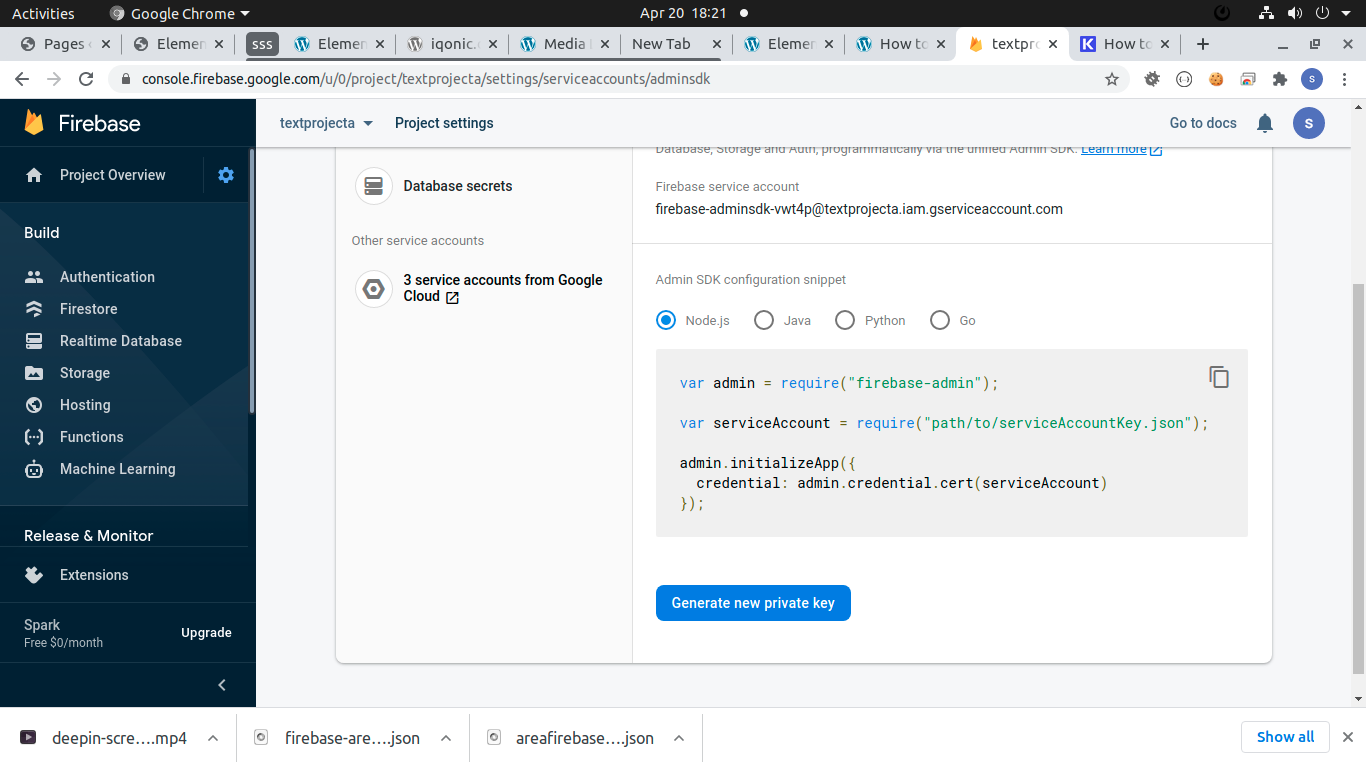The height and width of the screenshot is (768, 1366).
Task: Click the Firebase logo in the sidebar
Action: [x=83, y=123]
